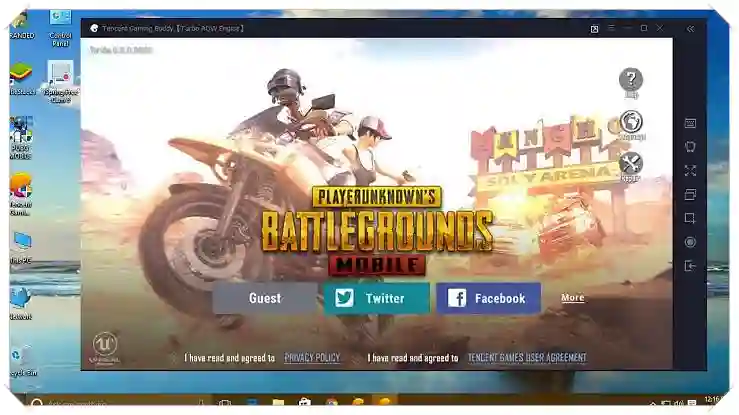The width and height of the screenshot is (739, 415).
Task: Open PUBG Mobile desktop shortcut
Action: tap(21, 138)
